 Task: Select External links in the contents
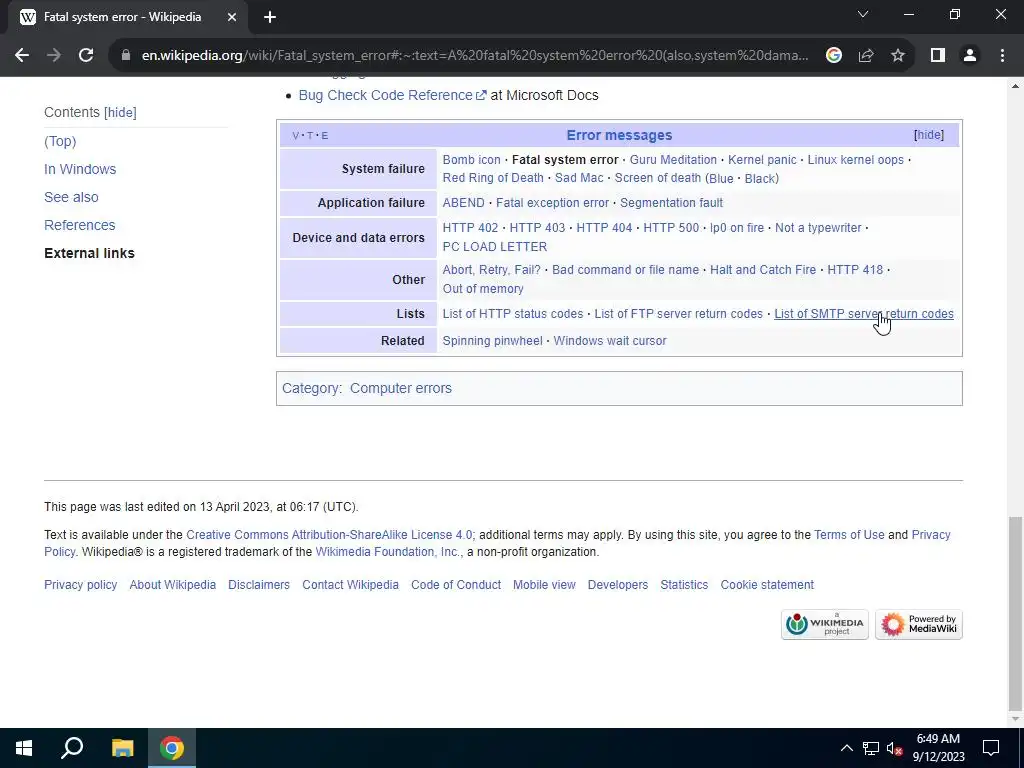pos(89,253)
